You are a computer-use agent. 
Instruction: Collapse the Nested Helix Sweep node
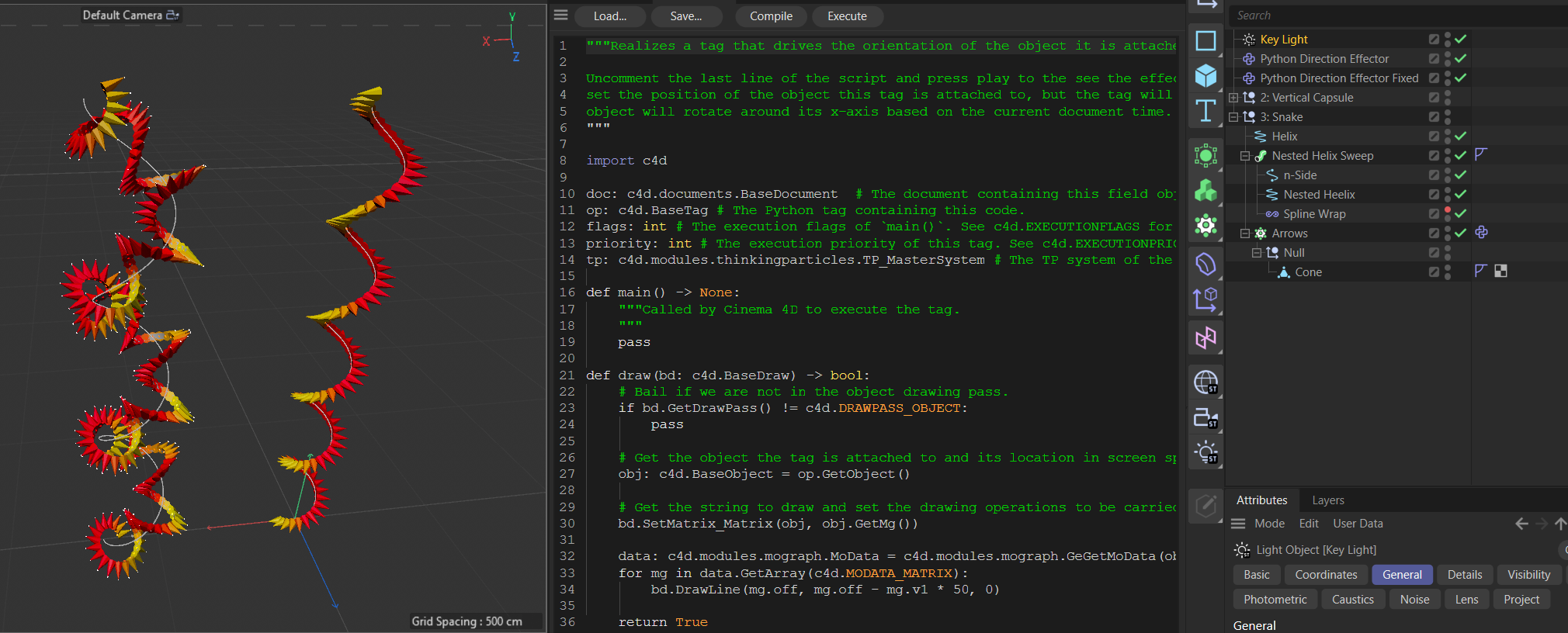click(1245, 156)
